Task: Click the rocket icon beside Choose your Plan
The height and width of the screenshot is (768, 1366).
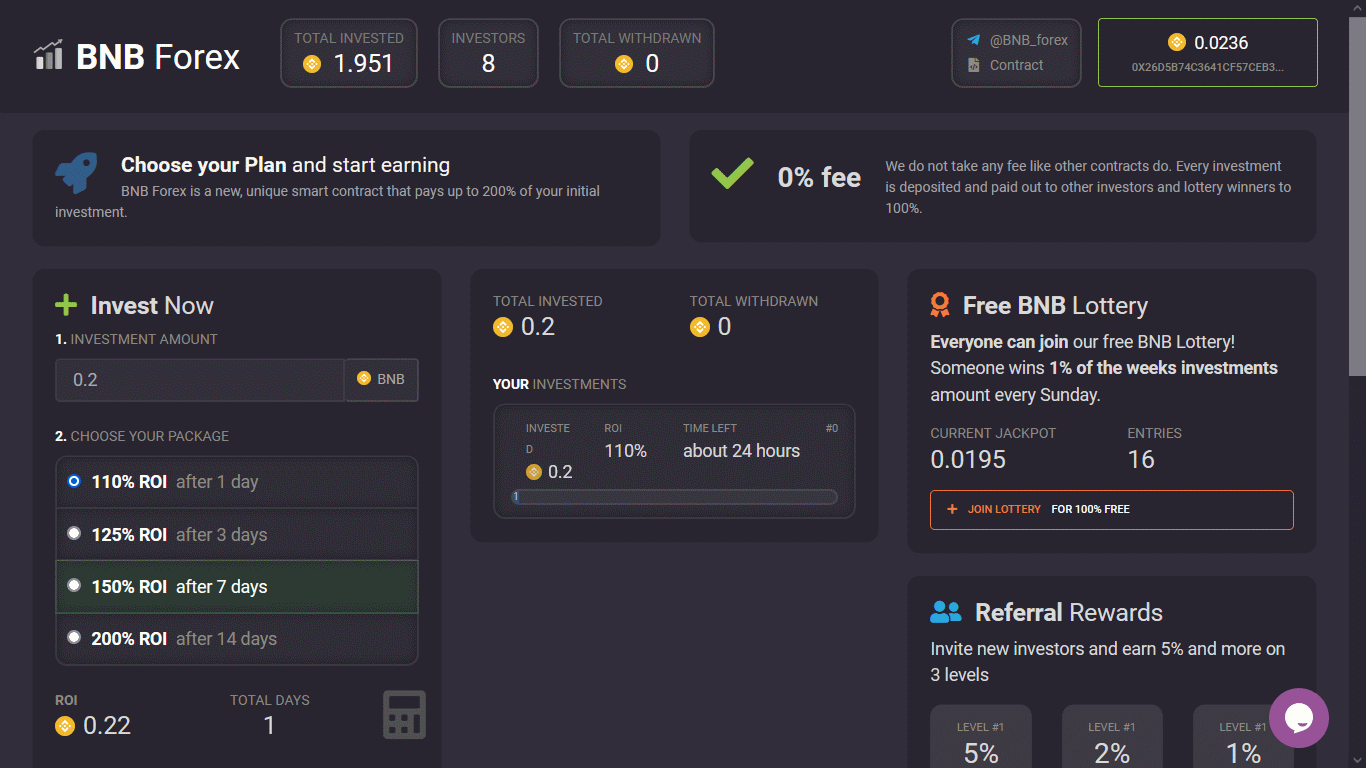Action: tap(77, 173)
